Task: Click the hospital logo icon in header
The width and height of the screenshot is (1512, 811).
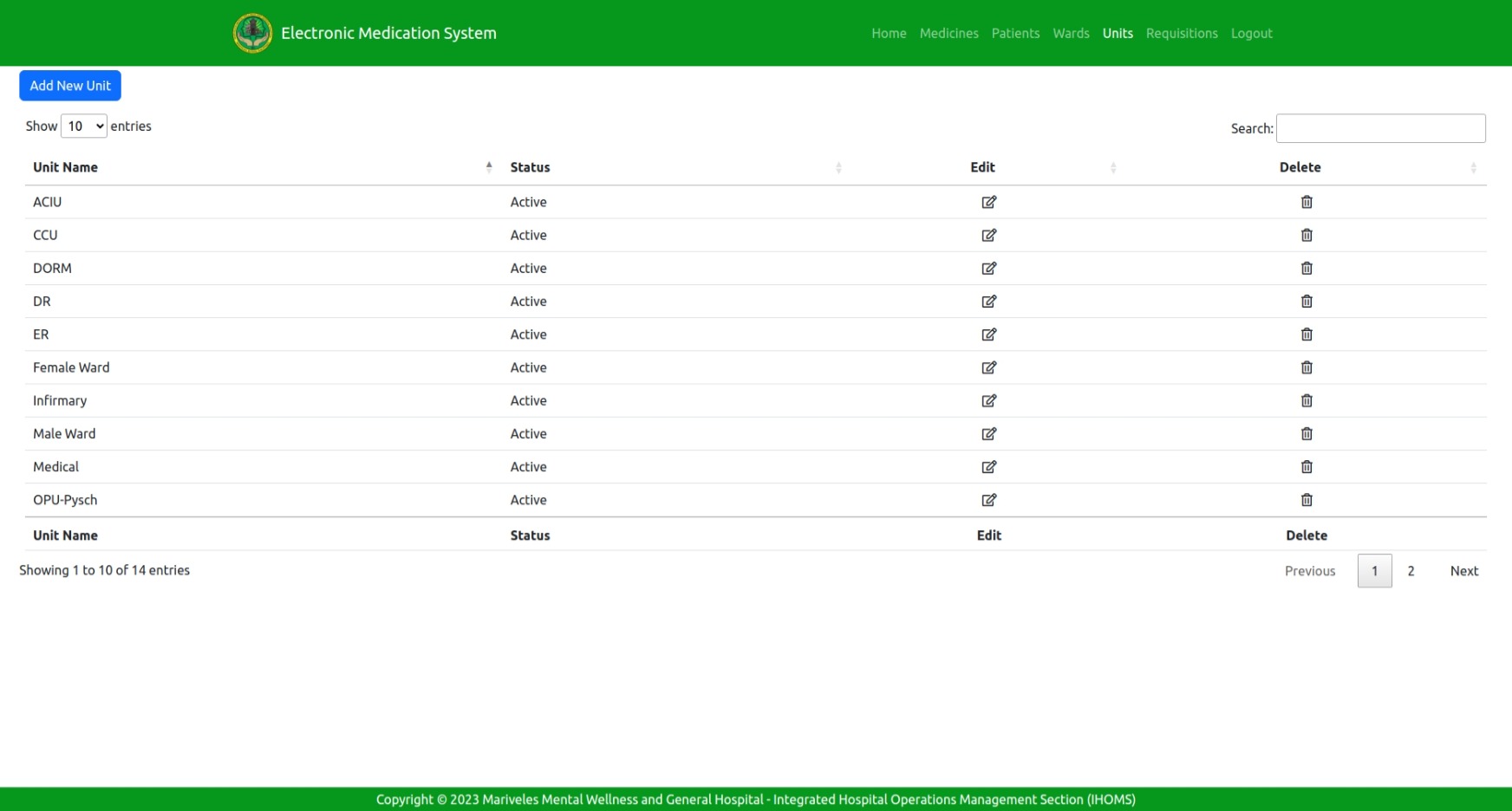Action: point(252,33)
